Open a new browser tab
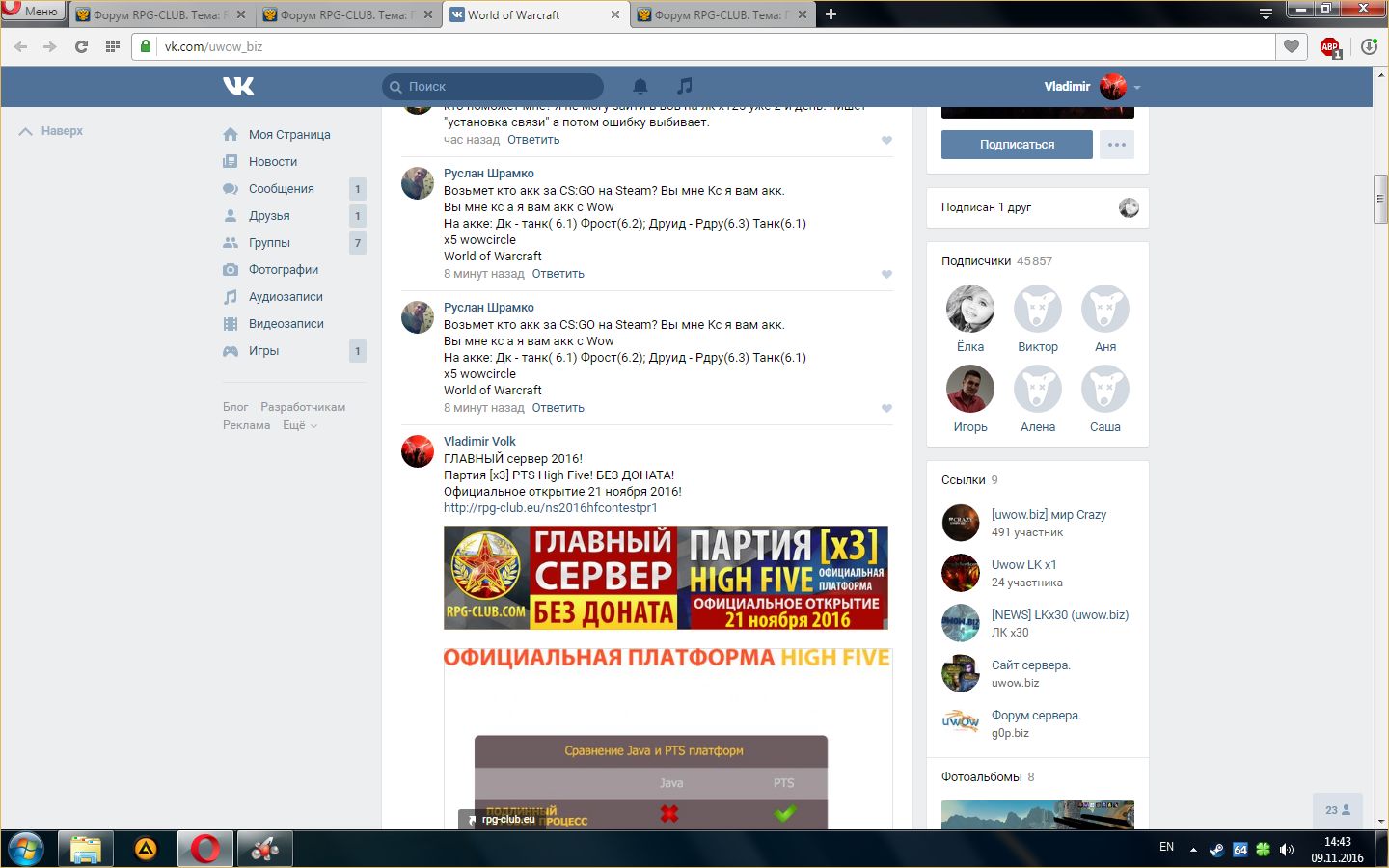The image size is (1389, 868). [x=831, y=14]
